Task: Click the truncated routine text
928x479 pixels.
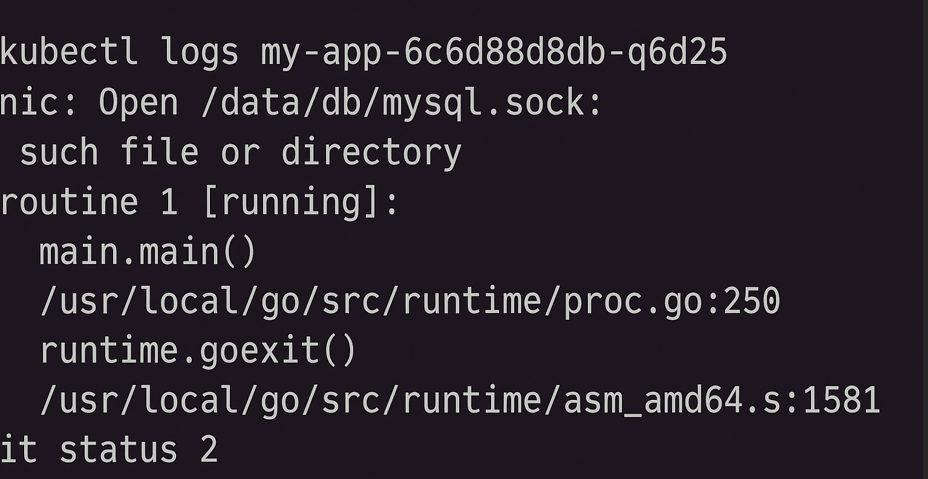Action: click(68, 202)
